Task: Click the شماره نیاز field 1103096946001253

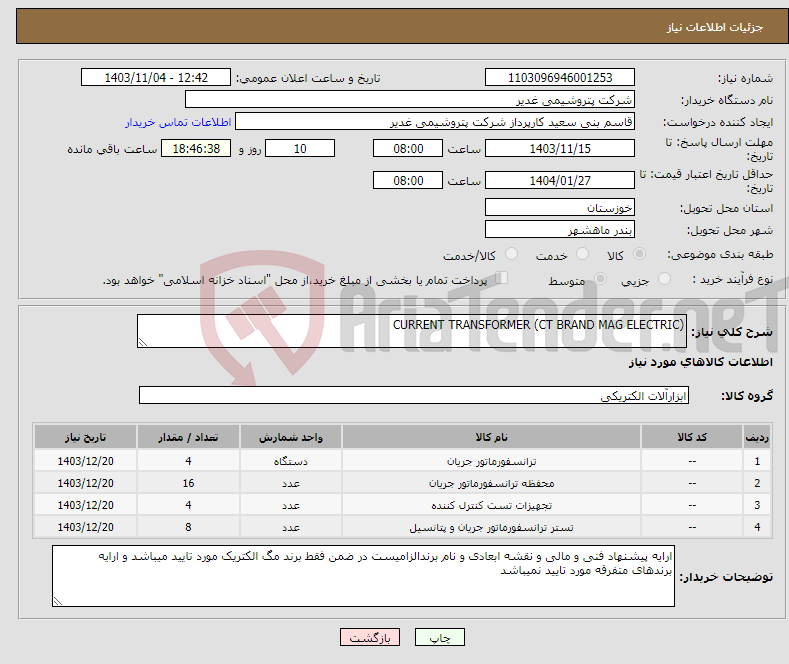Action: (560, 77)
